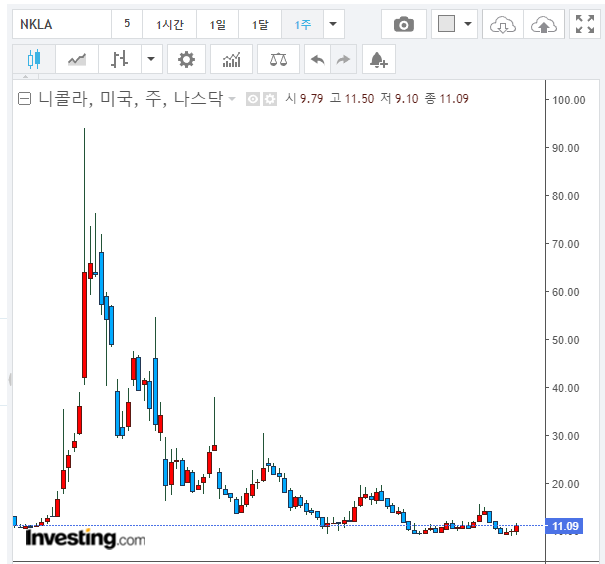Click the open value 시 9.79
The width and height of the screenshot is (605, 564).
(x=304, y=99)
